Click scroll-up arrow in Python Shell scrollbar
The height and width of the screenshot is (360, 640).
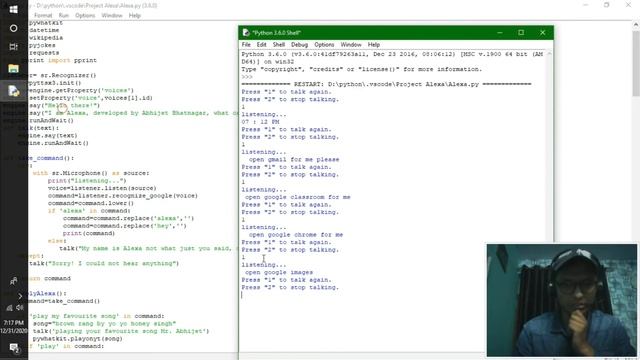pos(549,53)
